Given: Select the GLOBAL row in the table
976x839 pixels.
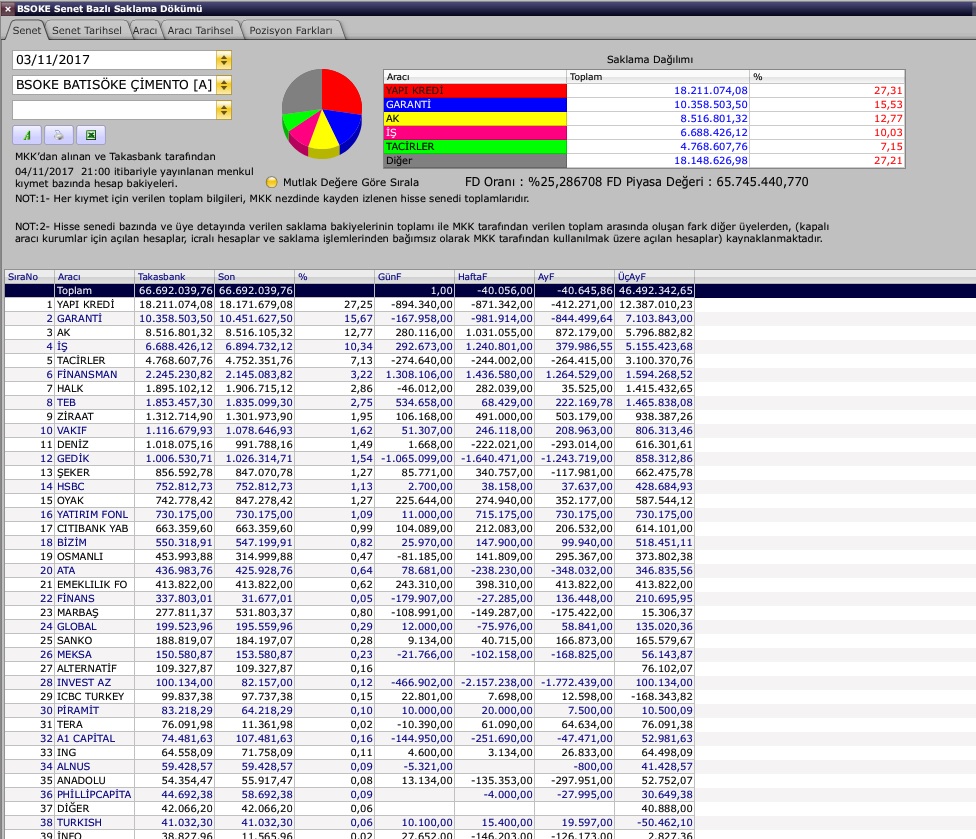Looking at the screenshot, I should point(349,627).
